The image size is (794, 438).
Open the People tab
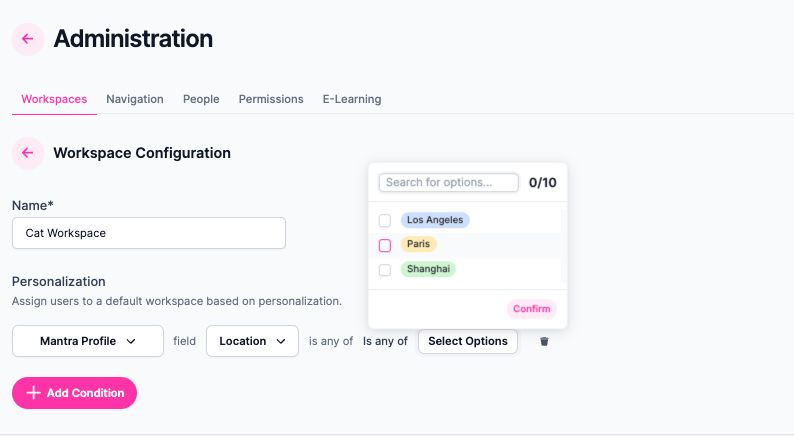point(201,99)
